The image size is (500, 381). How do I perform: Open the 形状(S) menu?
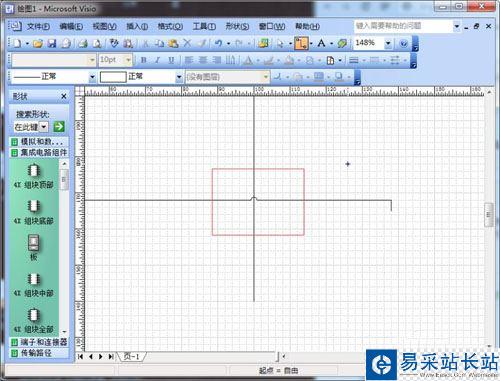click(237, 26)
